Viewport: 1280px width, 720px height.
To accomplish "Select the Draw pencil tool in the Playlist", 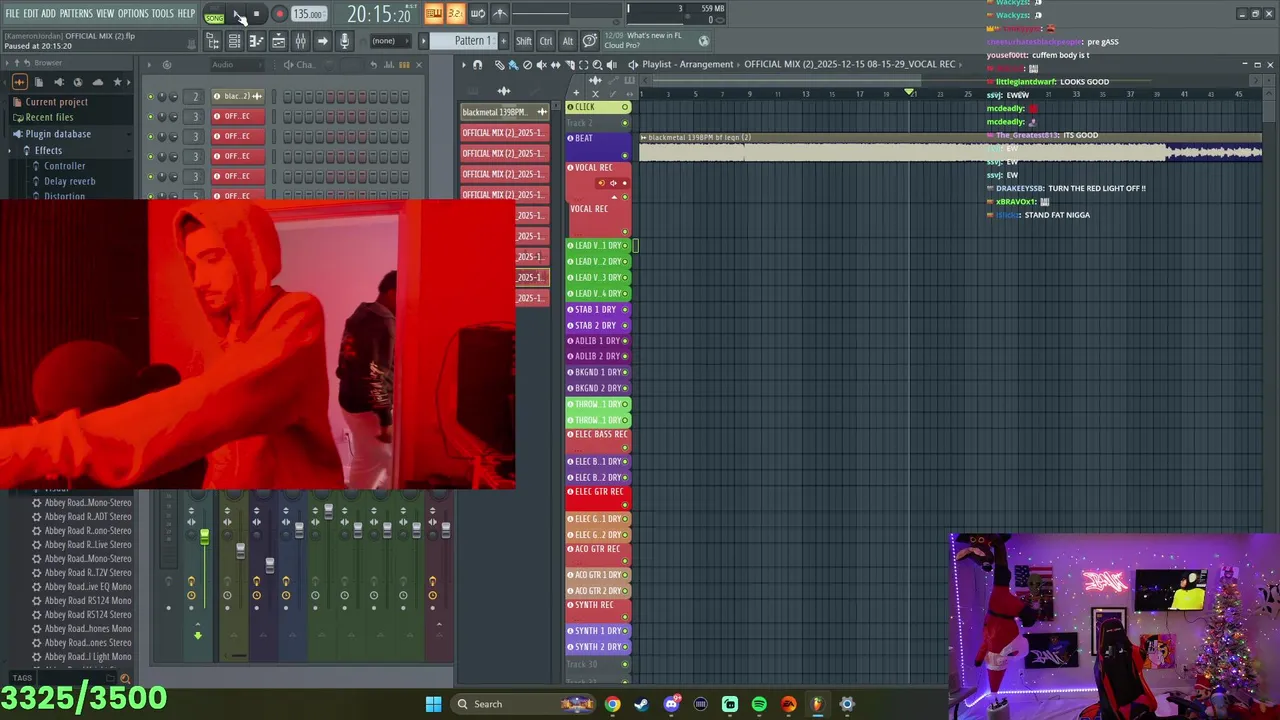I will [x=500, y=65].
